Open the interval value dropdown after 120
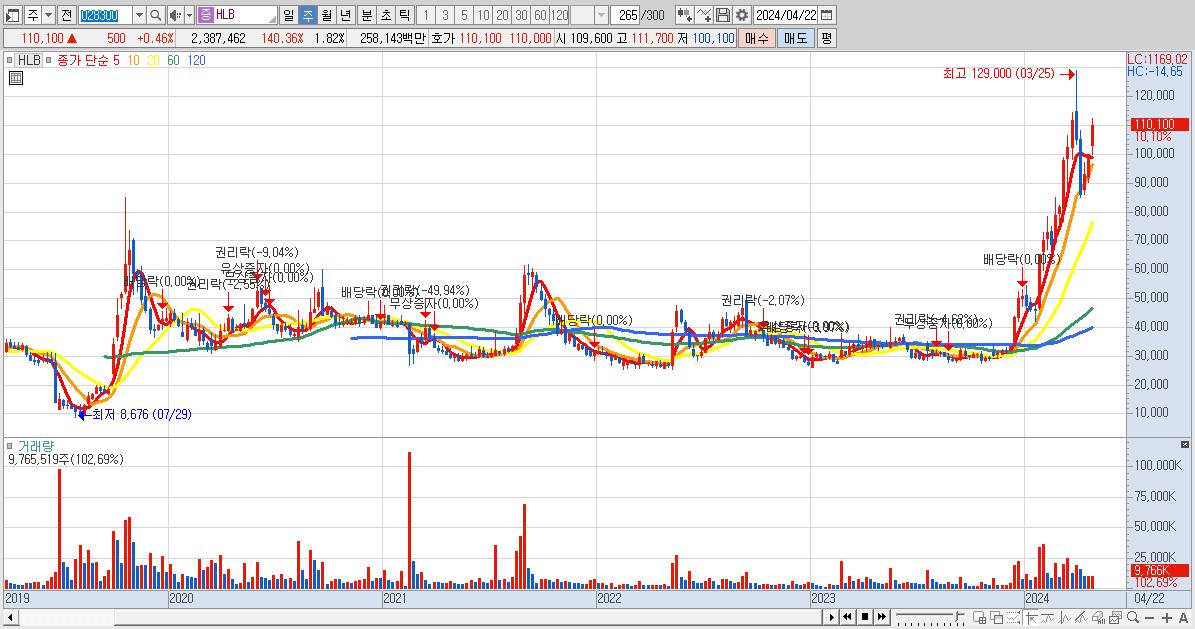The height and width of the screenshot is (629, 1195). click(x=601, y=15)
